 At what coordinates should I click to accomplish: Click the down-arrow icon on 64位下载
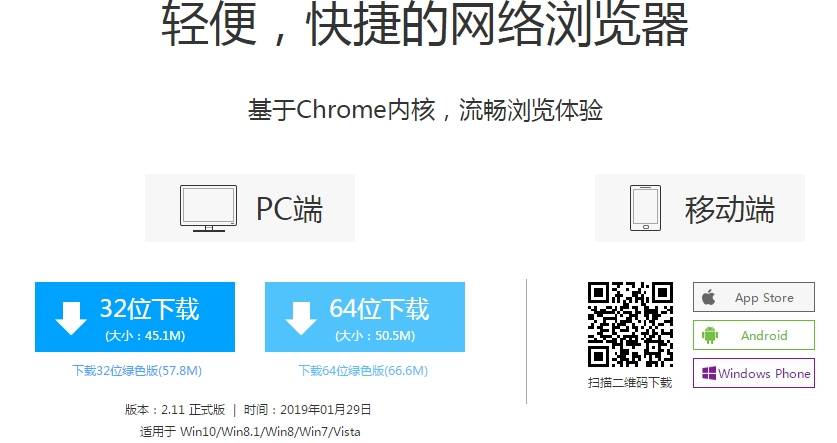(x=301, y=318)
